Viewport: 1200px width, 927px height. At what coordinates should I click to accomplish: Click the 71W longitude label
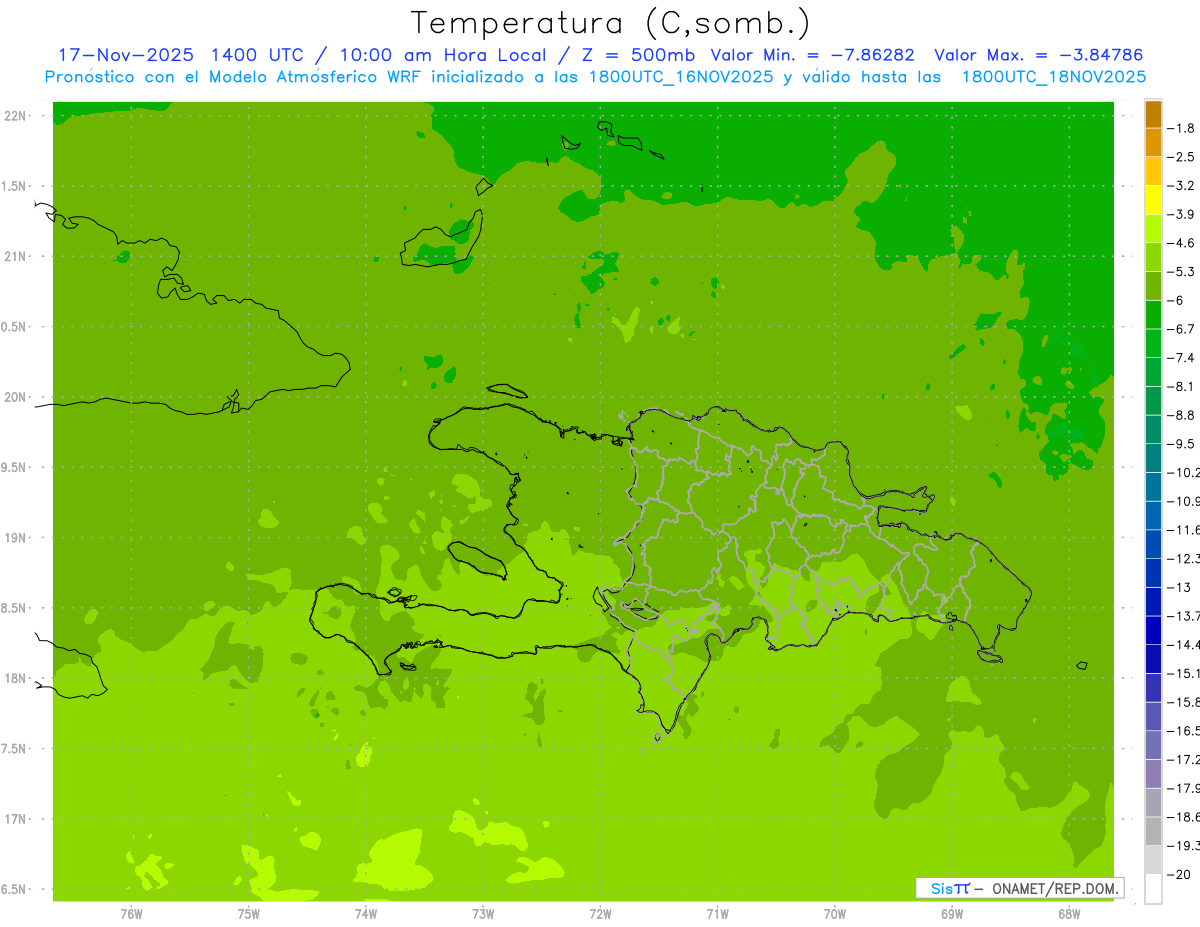tap(717, 914)
